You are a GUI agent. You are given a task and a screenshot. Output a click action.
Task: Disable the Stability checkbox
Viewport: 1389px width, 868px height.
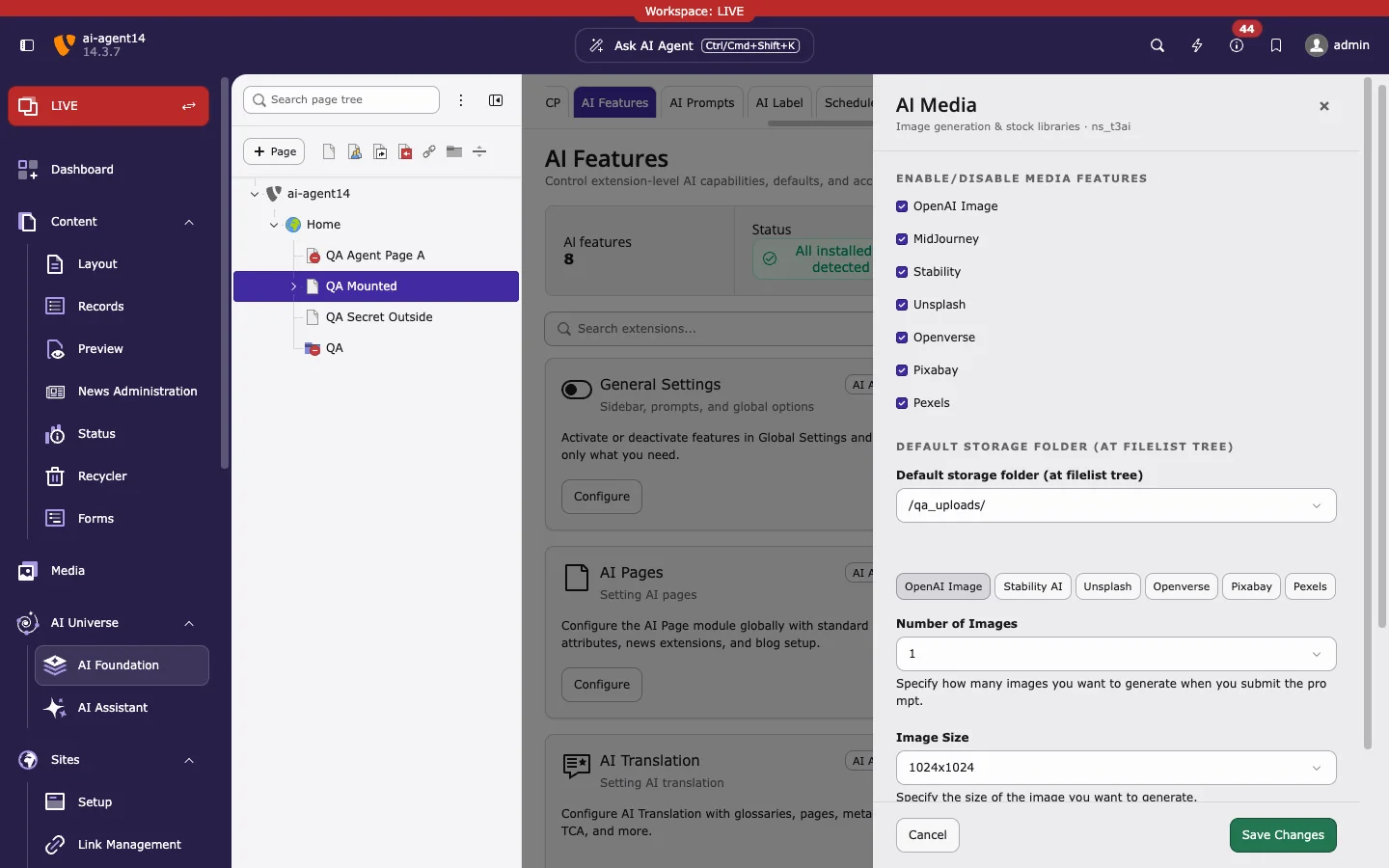pos(902,272)
